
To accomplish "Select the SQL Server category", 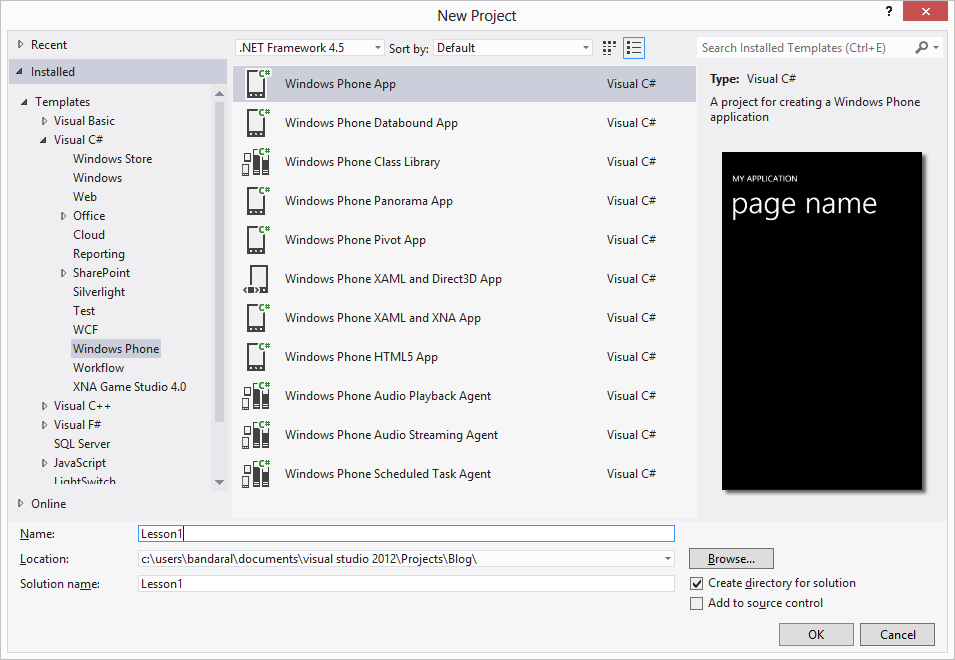I will point(82,444).
